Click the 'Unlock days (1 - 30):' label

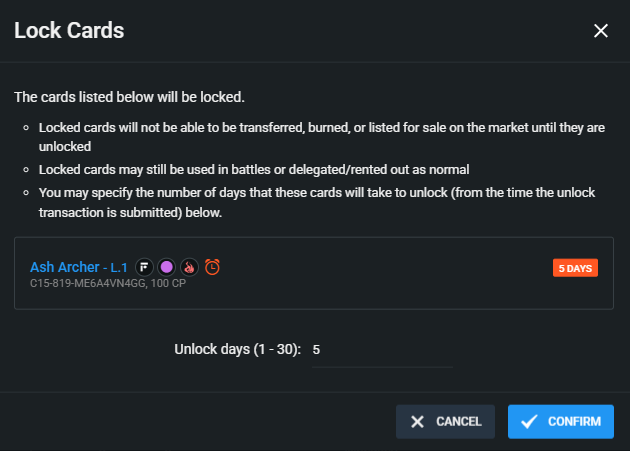[x=237, y=350]
